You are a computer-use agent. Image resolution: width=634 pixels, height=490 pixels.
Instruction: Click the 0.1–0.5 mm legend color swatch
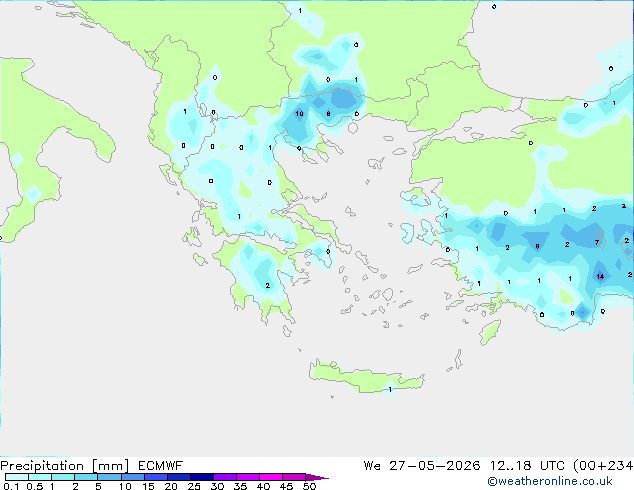(x=17, y=477)
